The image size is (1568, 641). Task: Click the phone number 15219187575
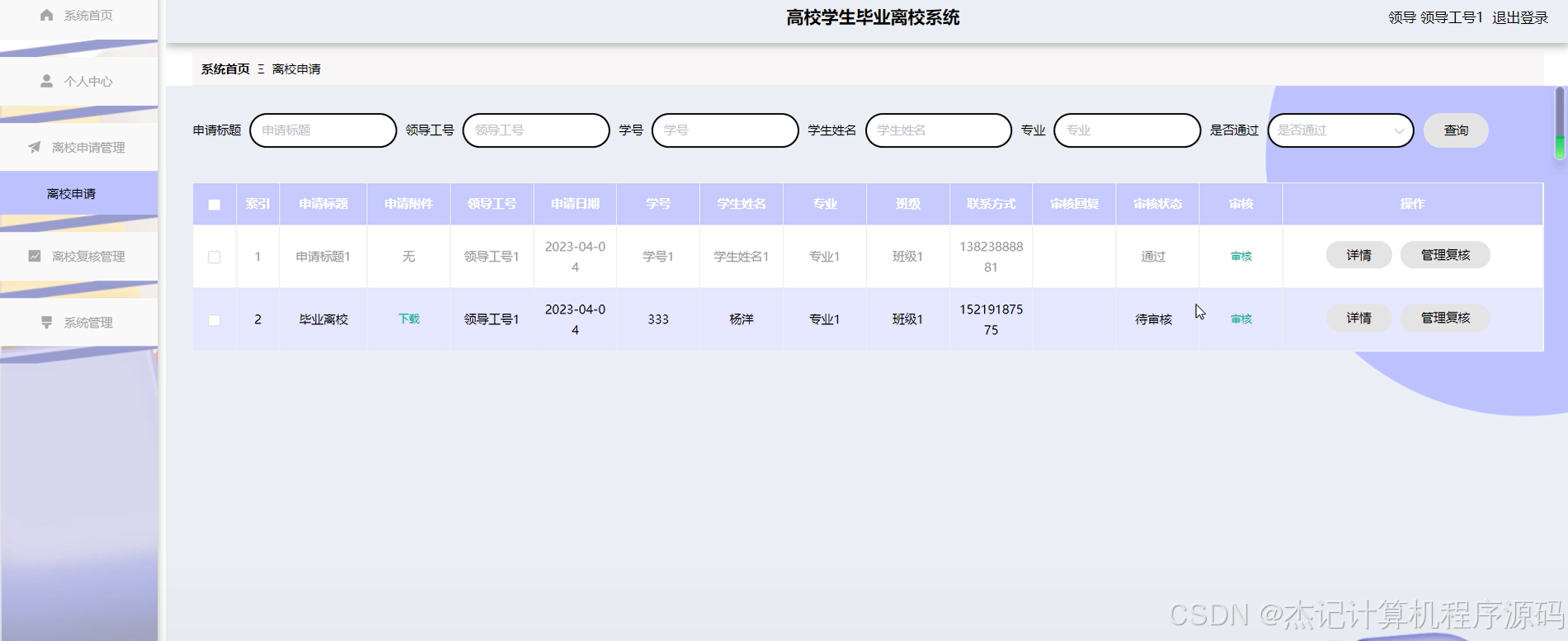(x=991, y=319)
